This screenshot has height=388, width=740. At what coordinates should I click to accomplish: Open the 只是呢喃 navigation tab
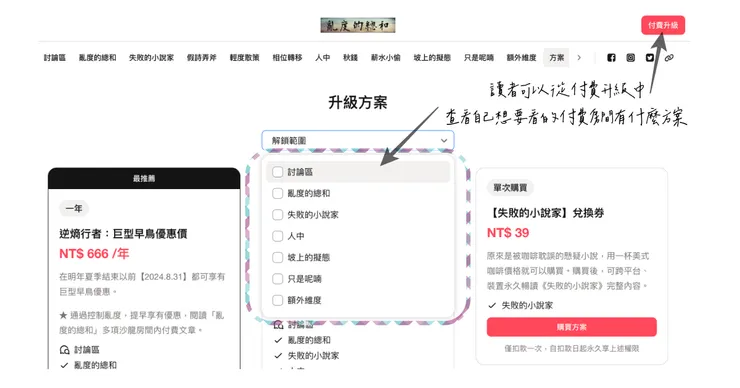point(479,58)
